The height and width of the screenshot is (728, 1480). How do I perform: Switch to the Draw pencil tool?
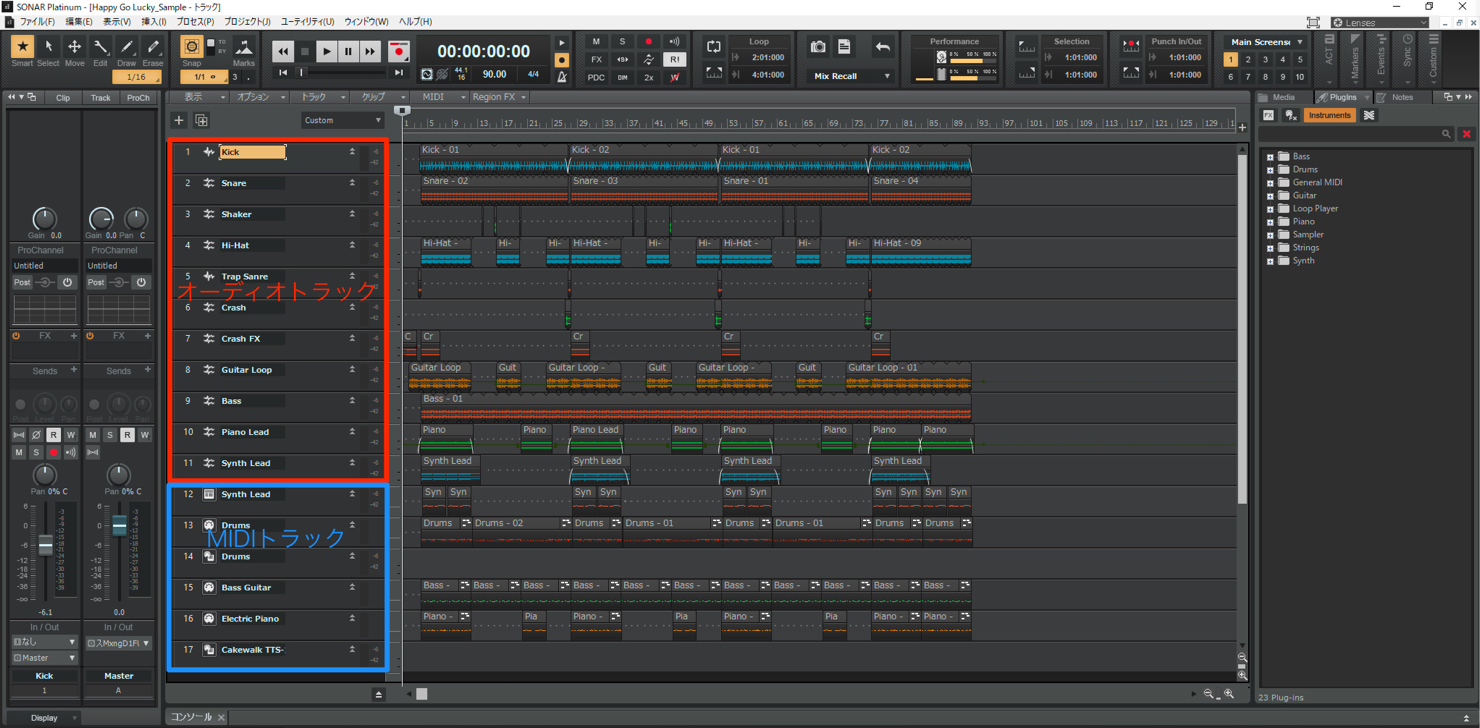click(126, 47)
